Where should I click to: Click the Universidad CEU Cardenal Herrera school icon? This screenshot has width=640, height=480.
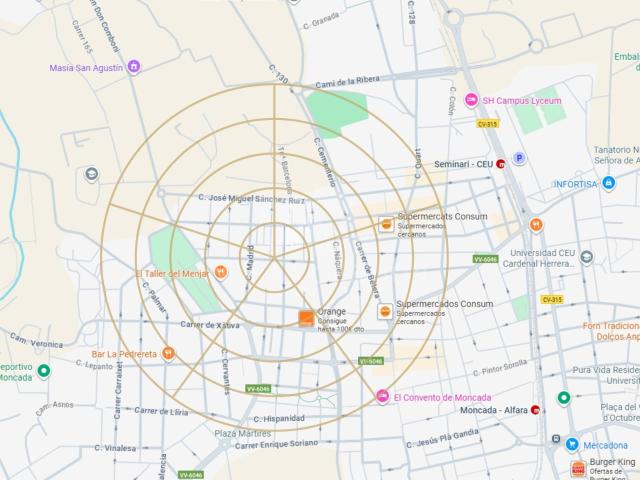587,257
